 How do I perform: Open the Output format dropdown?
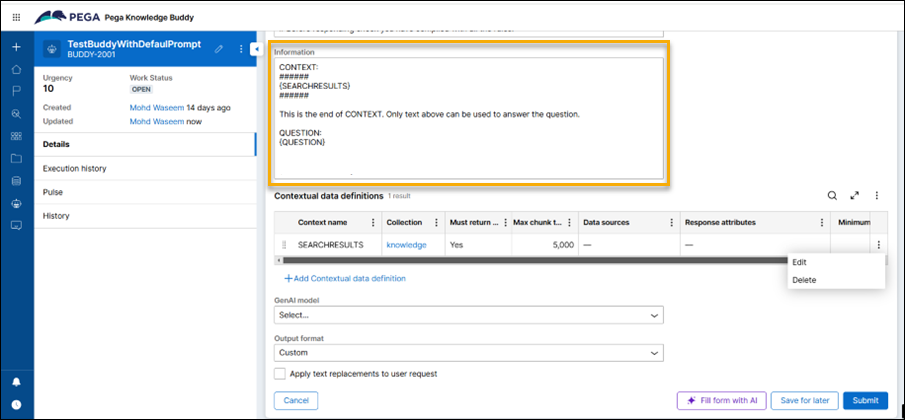469,352
